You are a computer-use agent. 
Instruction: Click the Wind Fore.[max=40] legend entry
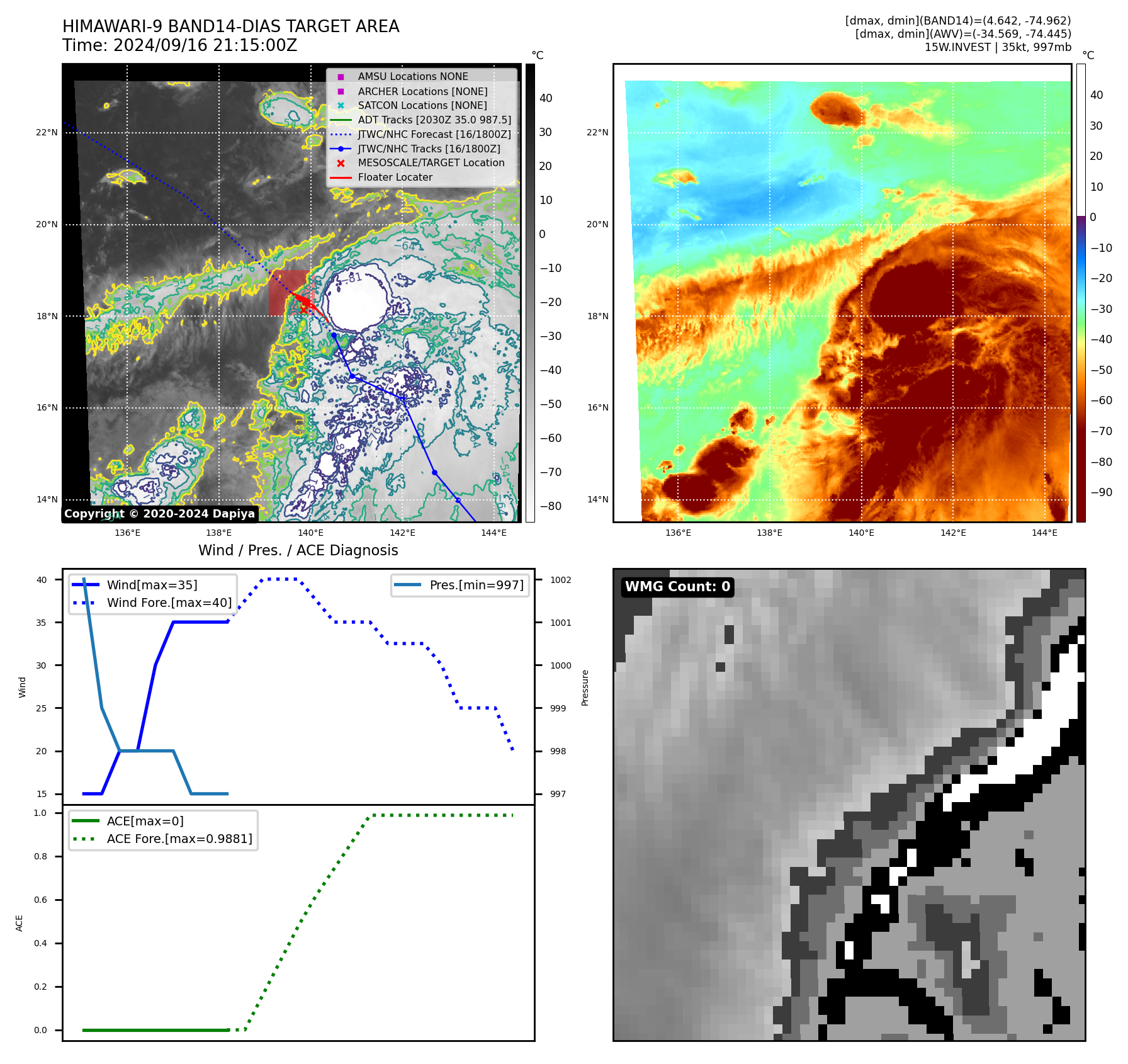coord(169,603)
